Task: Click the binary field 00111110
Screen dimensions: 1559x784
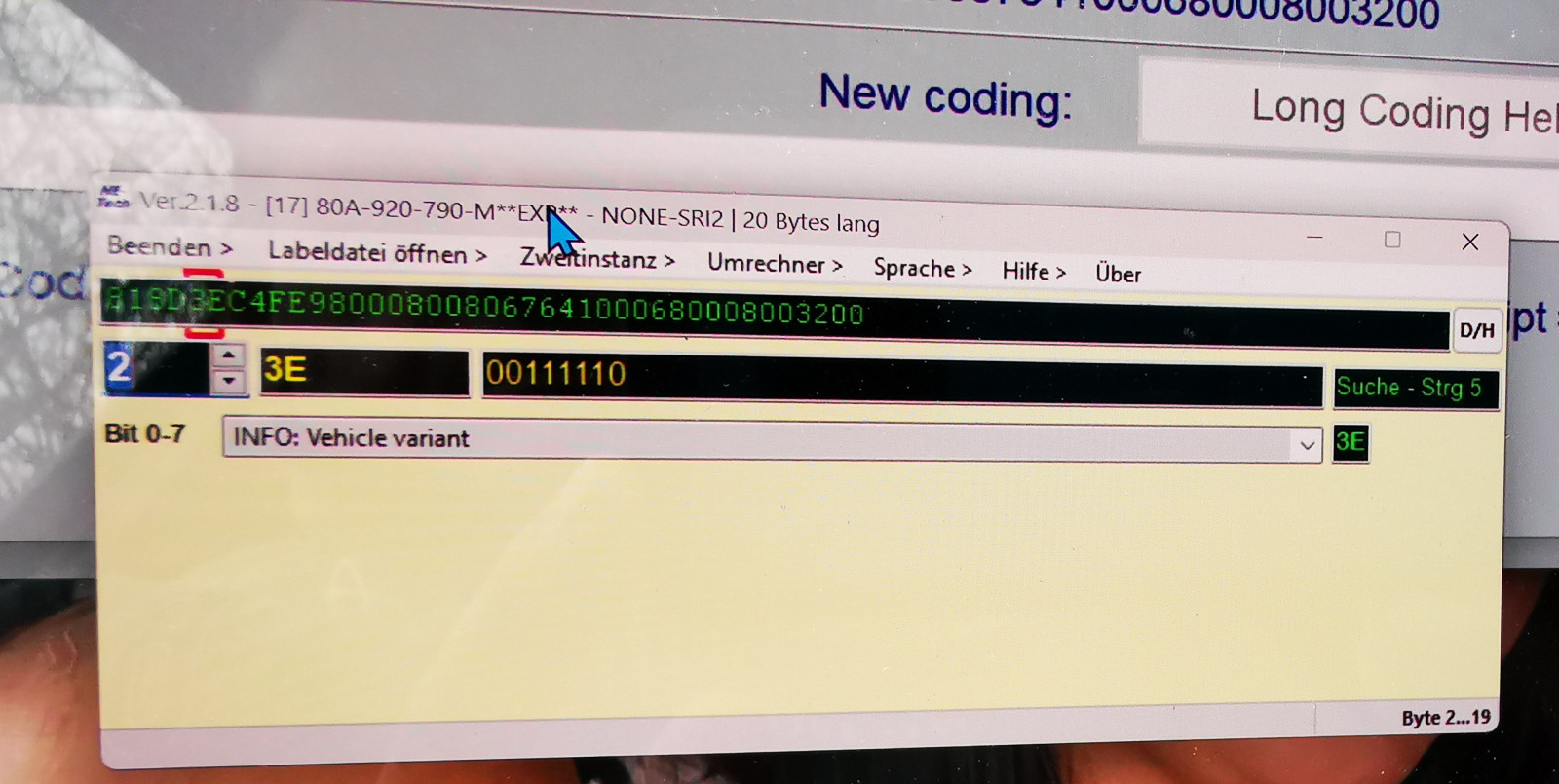Action: point(900,378)
